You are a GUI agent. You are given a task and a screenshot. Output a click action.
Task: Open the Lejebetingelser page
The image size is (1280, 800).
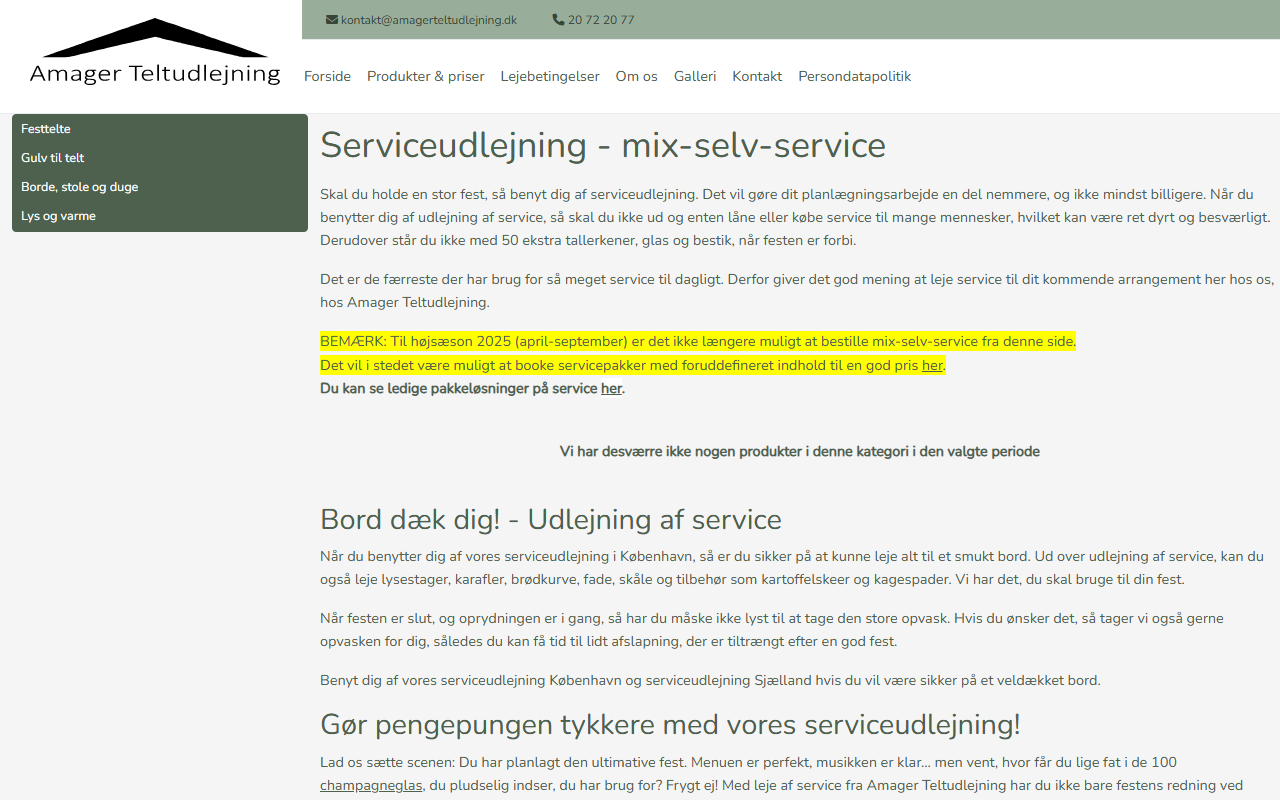[550, 76]
